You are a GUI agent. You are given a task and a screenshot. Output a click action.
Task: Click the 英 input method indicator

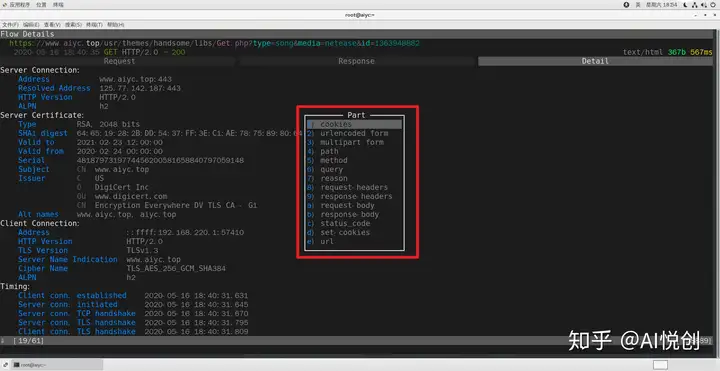[638, 5]
